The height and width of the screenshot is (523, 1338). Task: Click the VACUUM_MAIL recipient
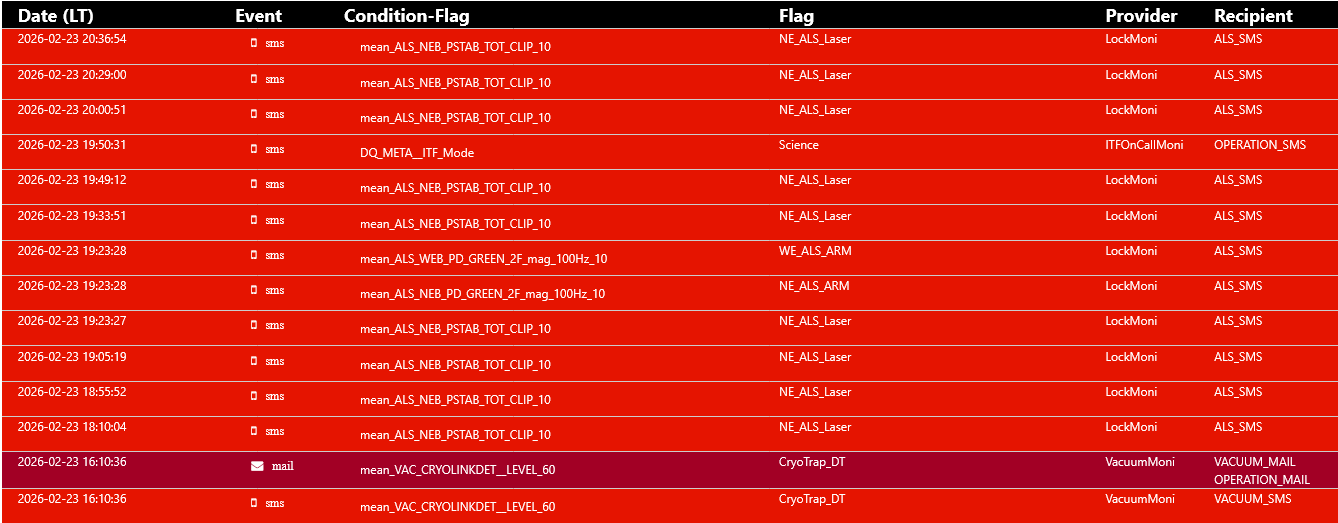[x=1254, y=462]
